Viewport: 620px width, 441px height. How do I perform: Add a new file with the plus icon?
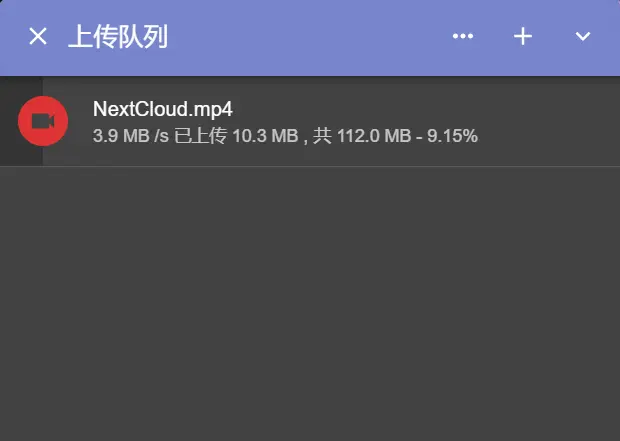click(x=523, y=36)
